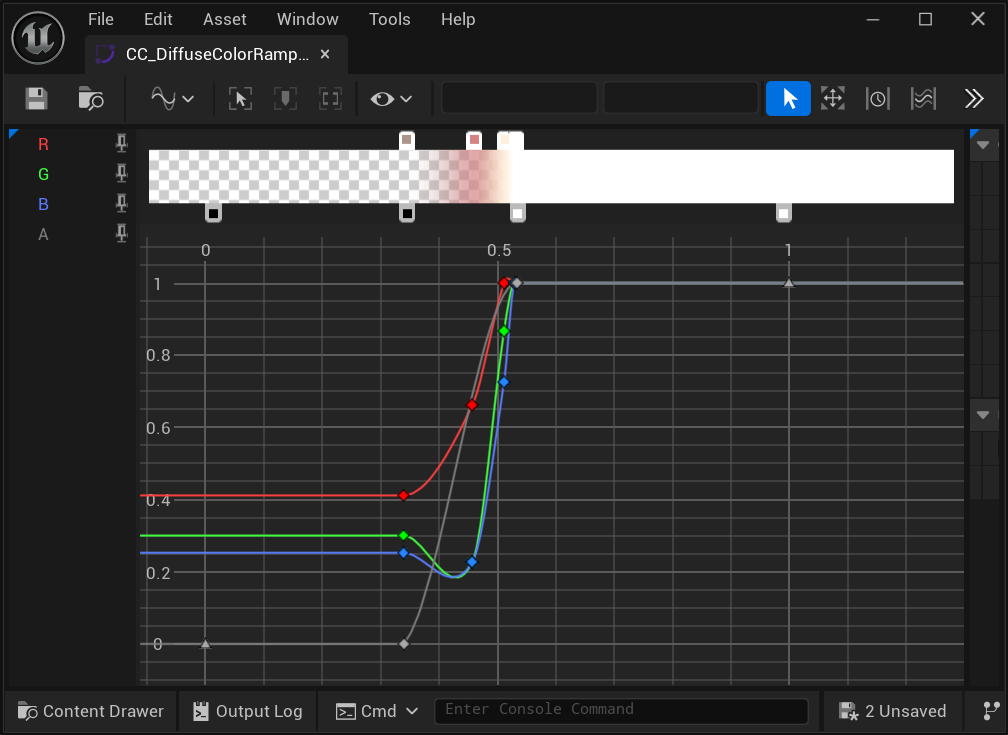Select the blue key near 0.25
The width and height of the screenshot is (1008, 735).
pyautogui.click(x=403, y=553)
